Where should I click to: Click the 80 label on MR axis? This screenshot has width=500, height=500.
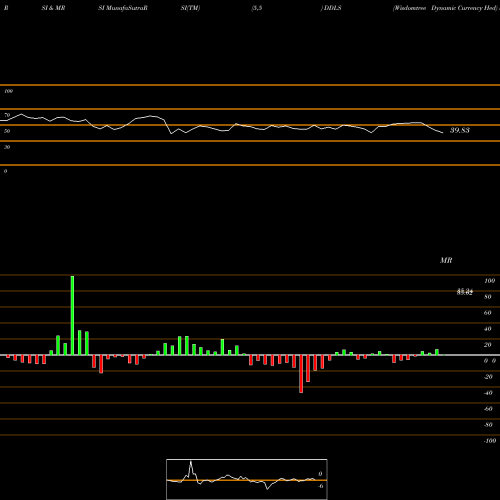(488, 297)
